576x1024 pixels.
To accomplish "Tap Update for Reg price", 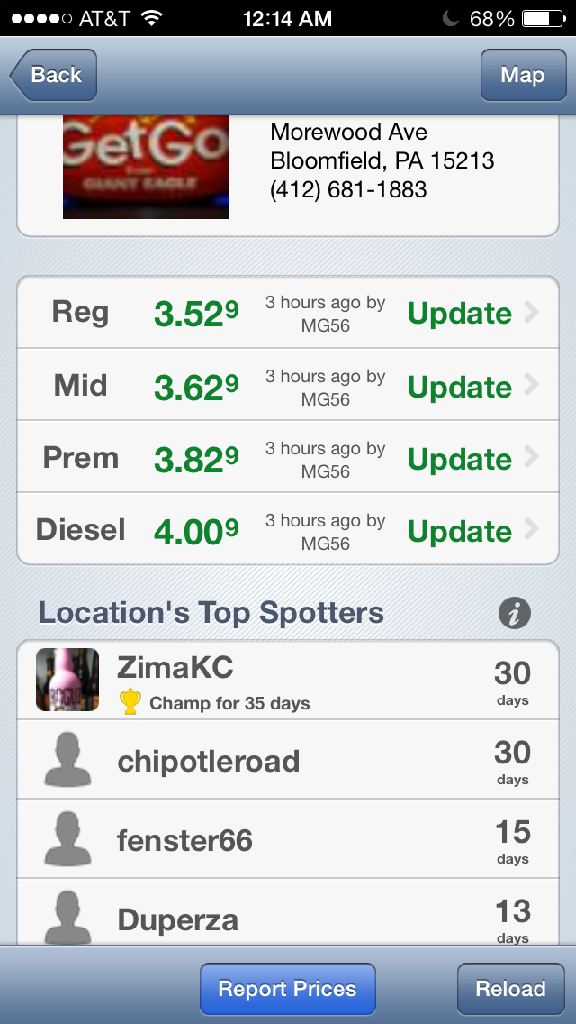I will [x=460, y=313].
